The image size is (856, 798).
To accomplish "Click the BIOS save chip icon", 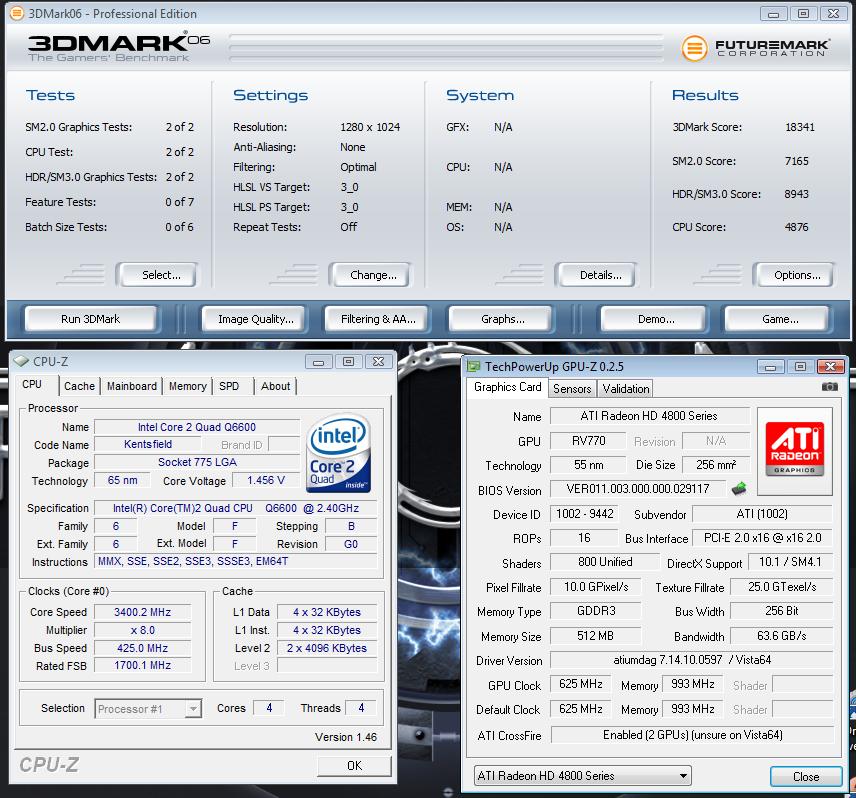I will click(x=739, y=489).
